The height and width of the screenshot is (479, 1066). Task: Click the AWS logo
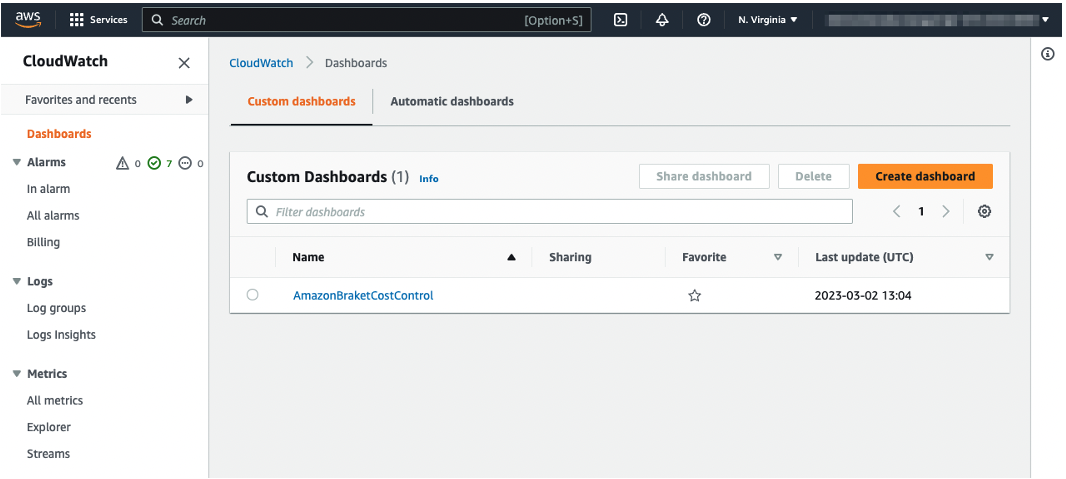tap(29, 19)
